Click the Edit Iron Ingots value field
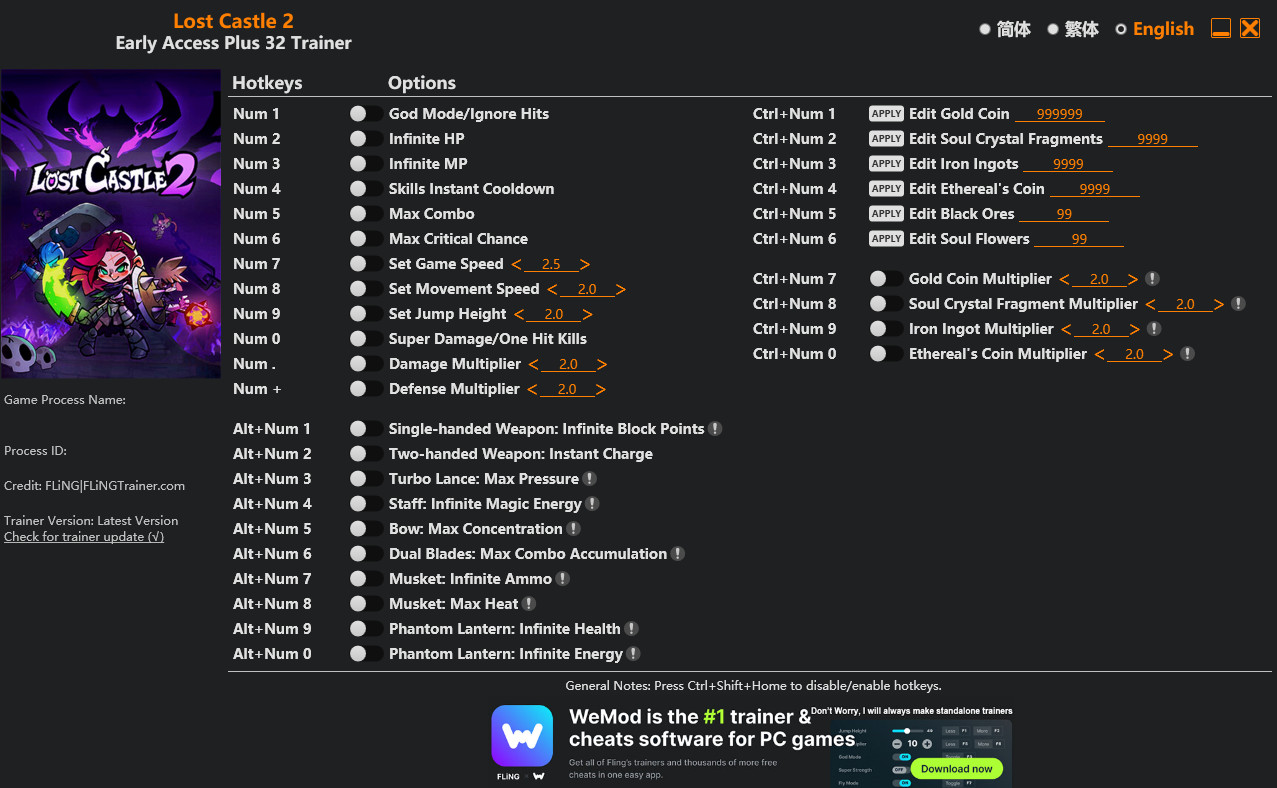The width and height of the screenshot is (1277, 788). (1067, 164)
